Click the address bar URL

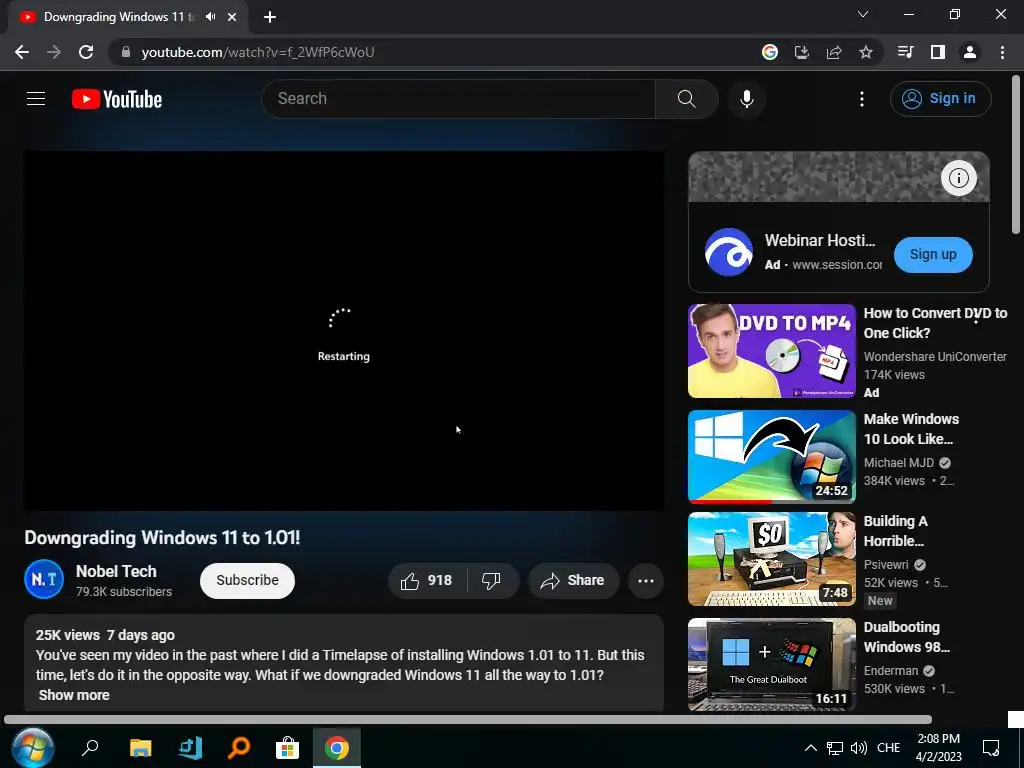[x=258, y=52]
